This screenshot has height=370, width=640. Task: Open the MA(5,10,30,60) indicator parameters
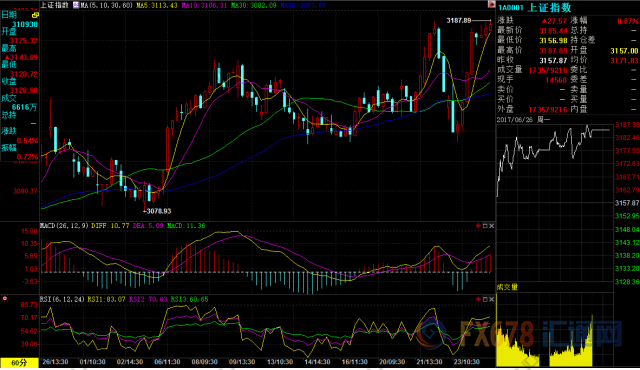[x=107, y=5]
